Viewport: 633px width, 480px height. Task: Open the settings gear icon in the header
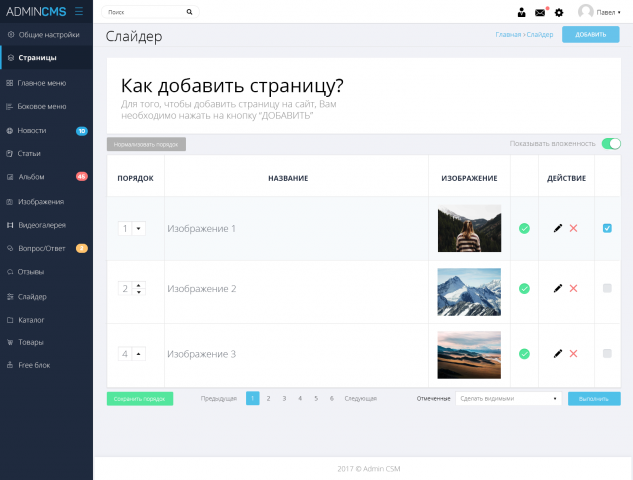pyautogui.click(x=559, y=13)
